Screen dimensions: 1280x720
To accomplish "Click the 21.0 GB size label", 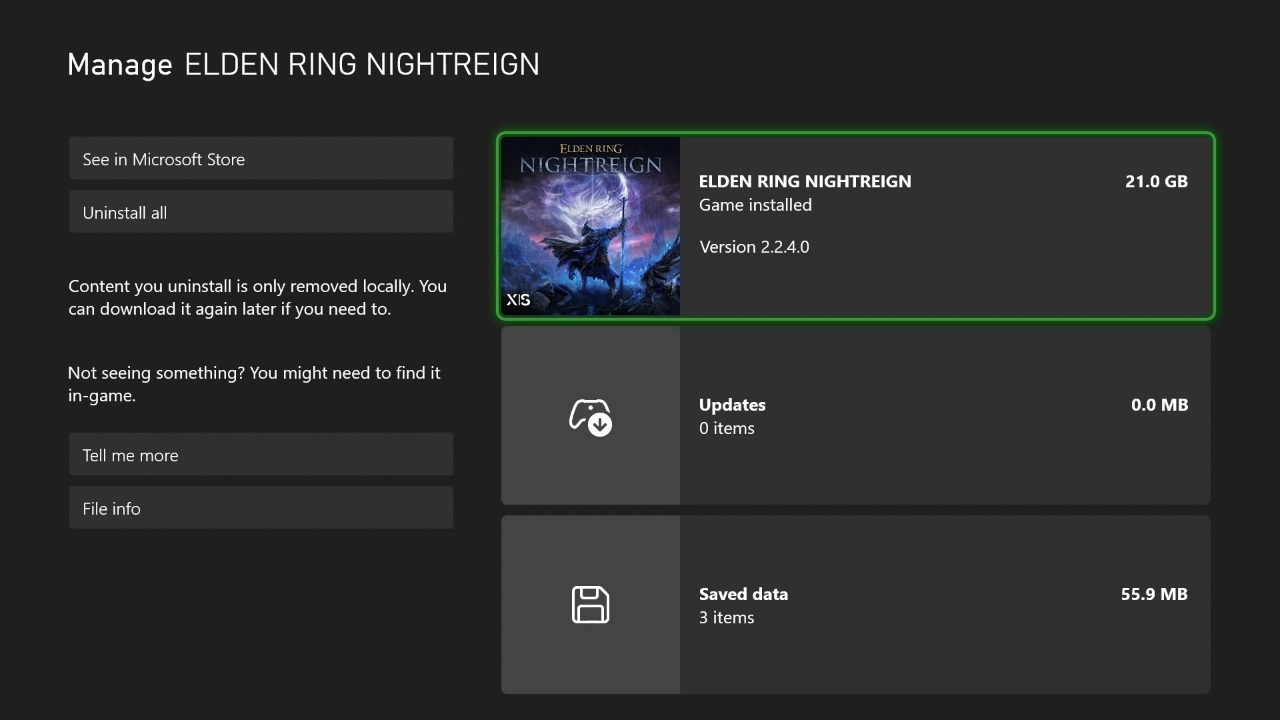I will [x=1156, y=181].
